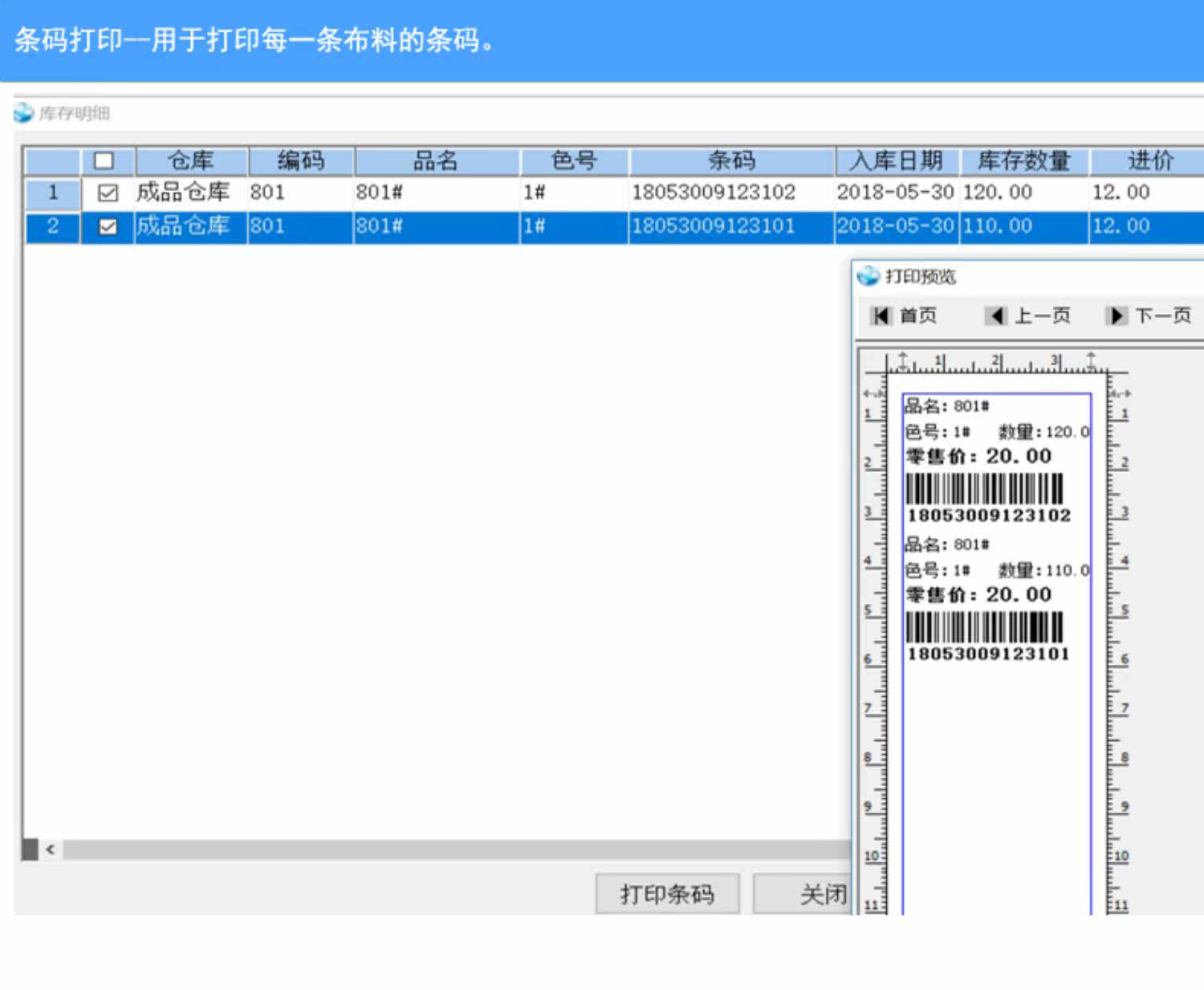
Task: Click the 色号 column header
Action: pos(574,161)
